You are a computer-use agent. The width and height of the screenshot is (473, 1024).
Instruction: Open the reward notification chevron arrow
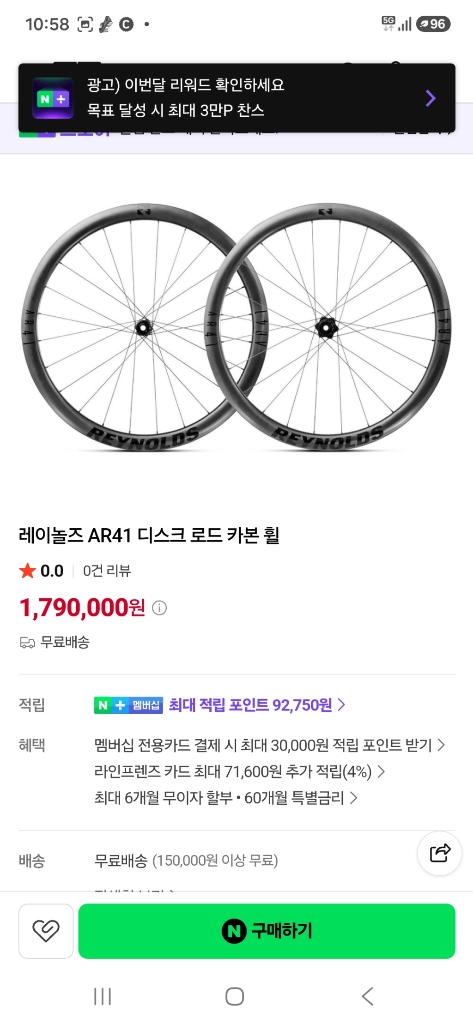click(431, 99)
